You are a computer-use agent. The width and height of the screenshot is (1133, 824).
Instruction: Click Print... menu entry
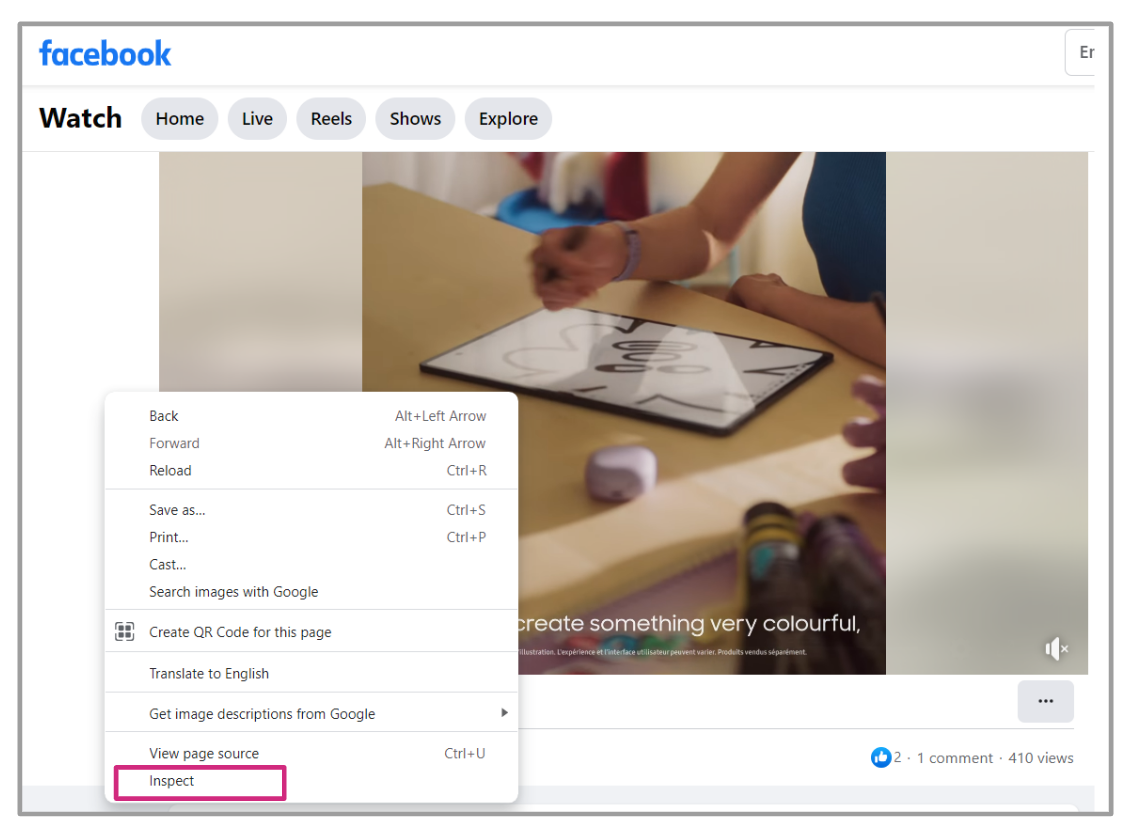(169, 538)
